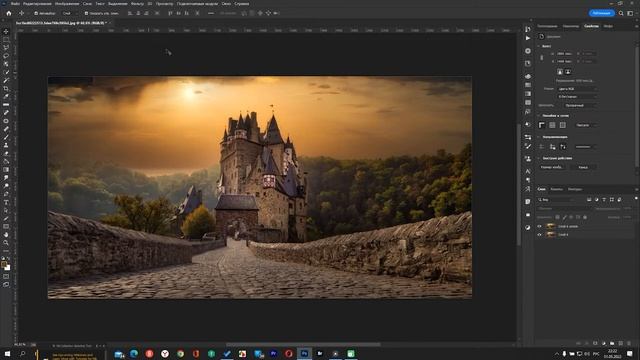Toggle grid icon in Properties panel
Image resolution: width=640 pixels, height=360 pixels.
pos(552,125)
